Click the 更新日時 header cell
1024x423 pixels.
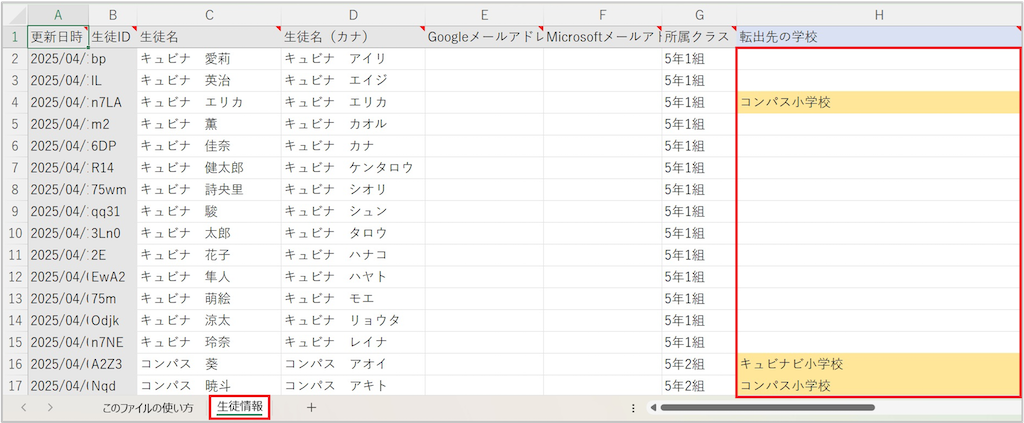tap(58, 37)
